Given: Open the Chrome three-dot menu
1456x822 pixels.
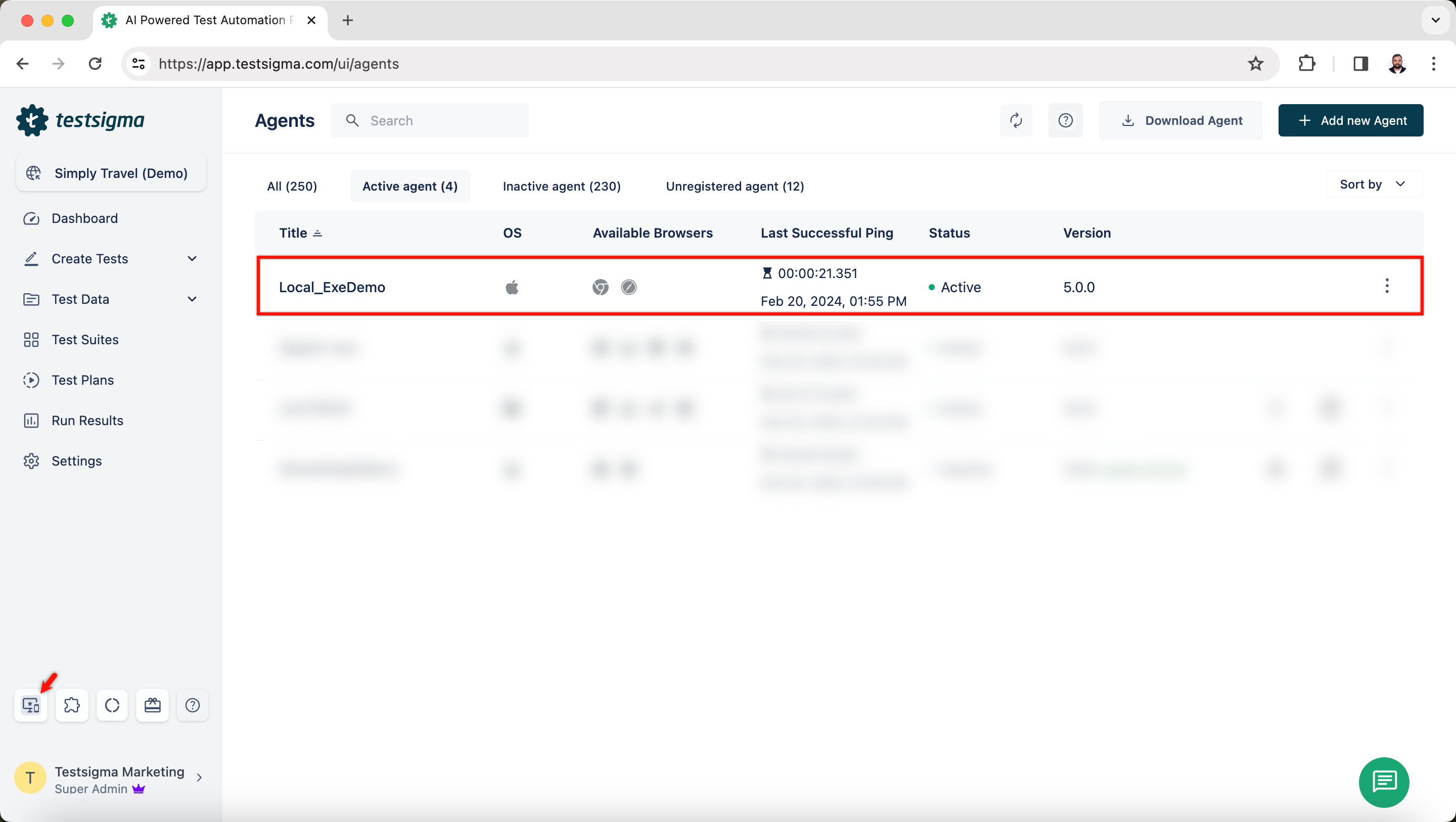Looking at the screenshot, I should [1433, 64].
